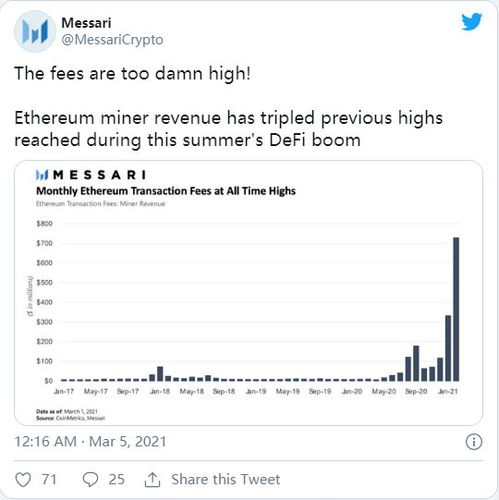Click the tallest bar near Jan-21
Viewport: 499px width, 500px height.
click(x=456, y=309)
